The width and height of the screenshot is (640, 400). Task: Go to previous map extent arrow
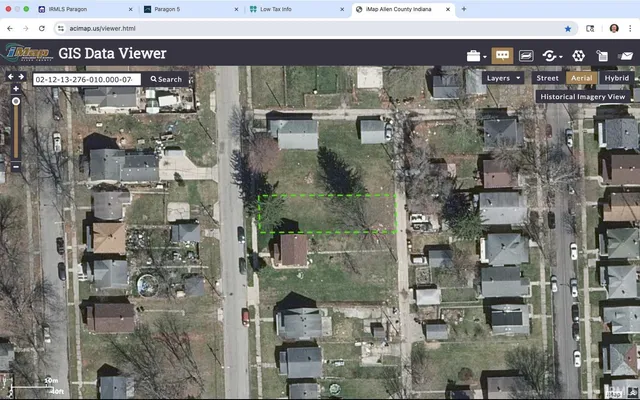click(x=11, y=77)
